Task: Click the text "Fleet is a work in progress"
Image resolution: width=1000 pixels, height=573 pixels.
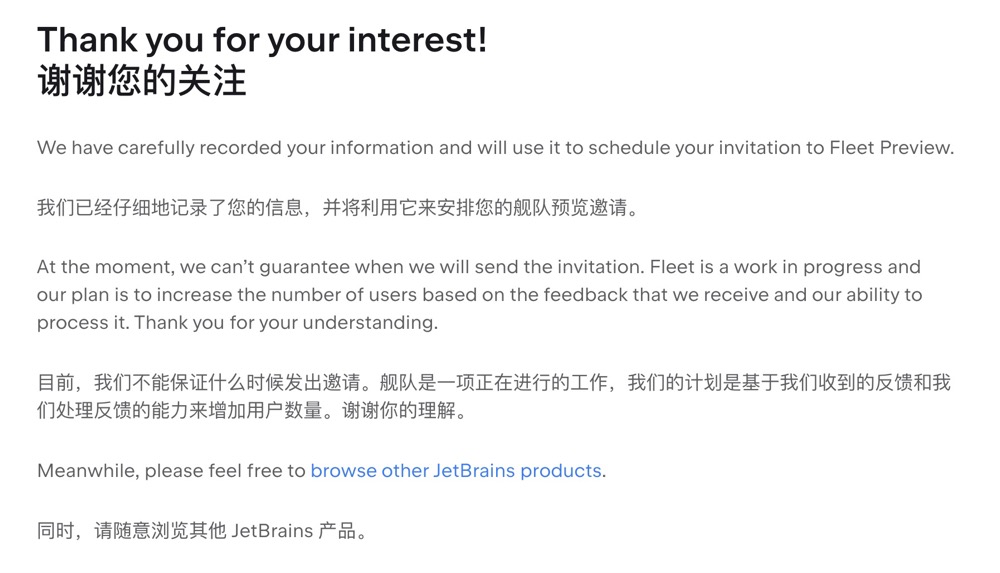Action: pyautogui.click(x=767, y=267)
